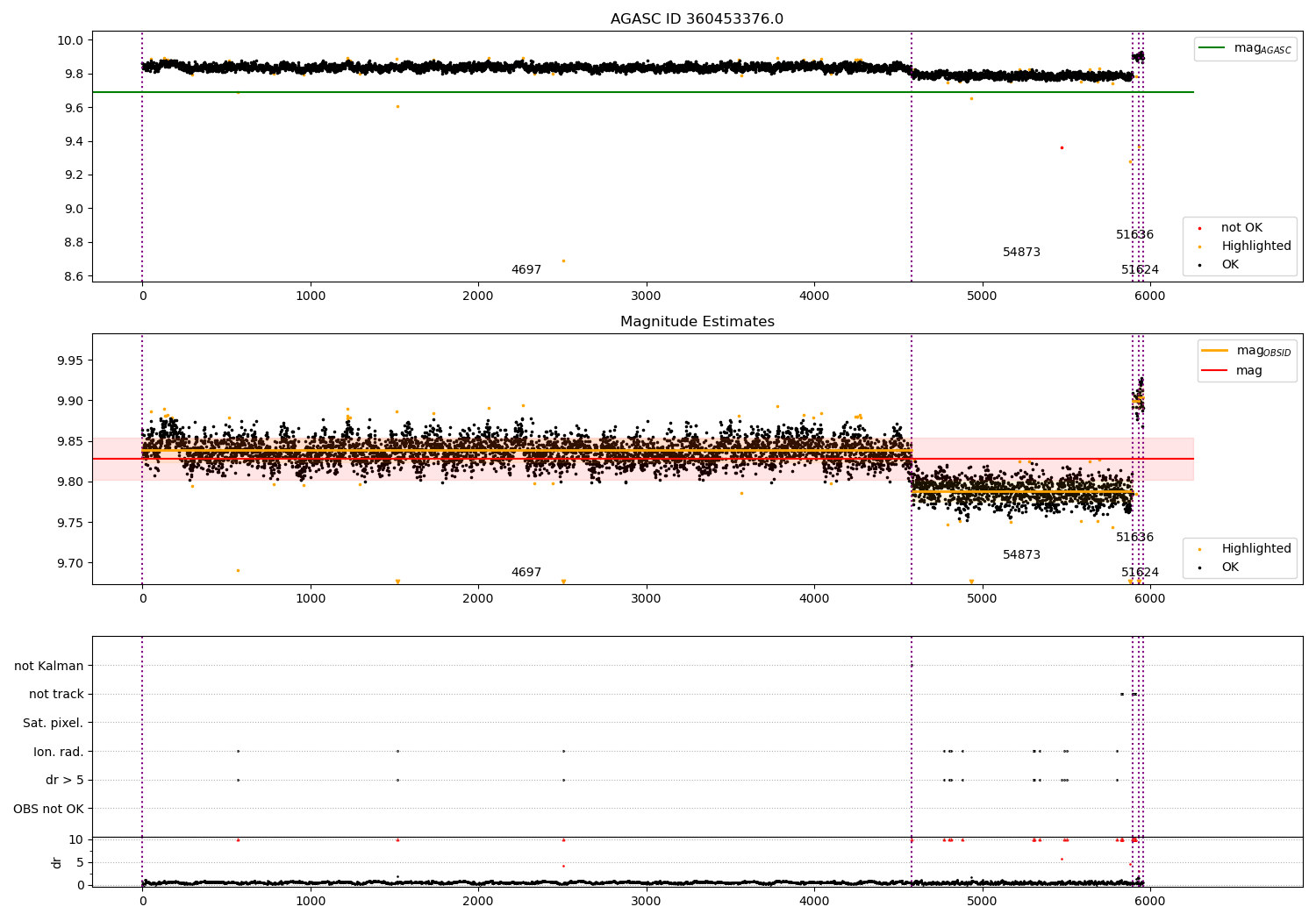
Task: Click the '9.2' y-axis tick label
Action: tap(75, 175)
